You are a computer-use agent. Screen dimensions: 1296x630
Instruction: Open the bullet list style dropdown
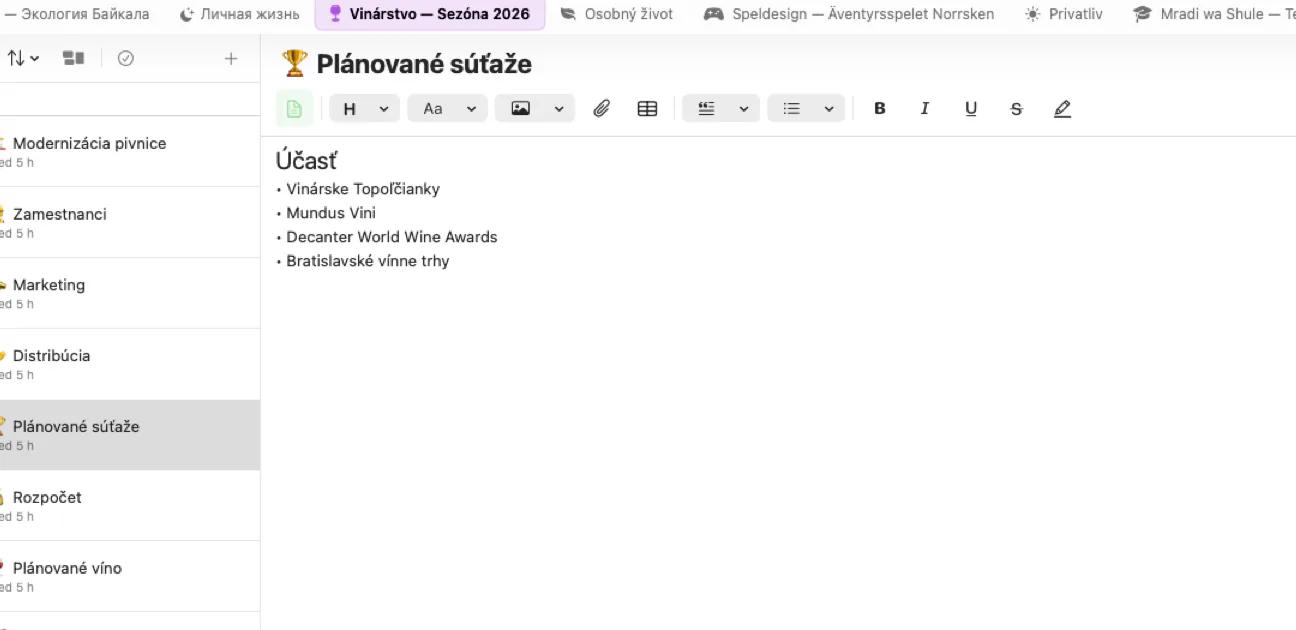(x=828, y=109)
